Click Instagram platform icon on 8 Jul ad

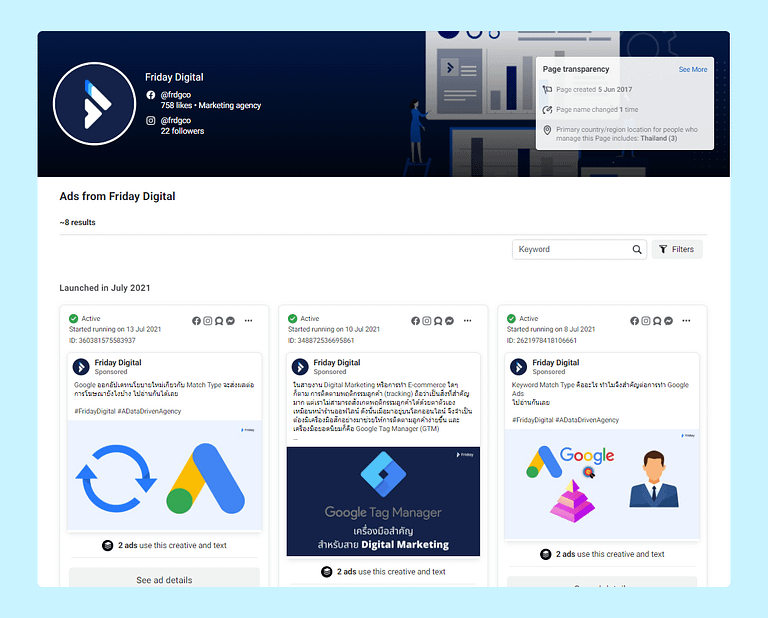646,321
